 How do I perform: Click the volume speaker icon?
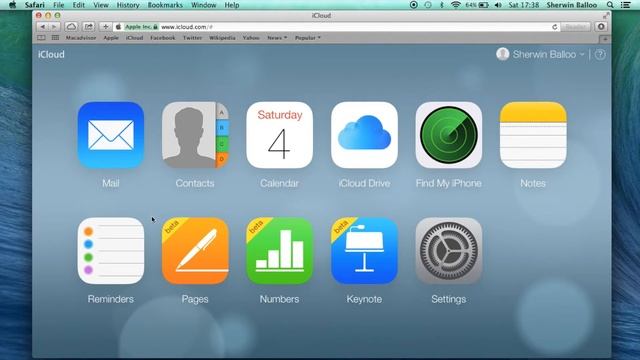[498, 5]
